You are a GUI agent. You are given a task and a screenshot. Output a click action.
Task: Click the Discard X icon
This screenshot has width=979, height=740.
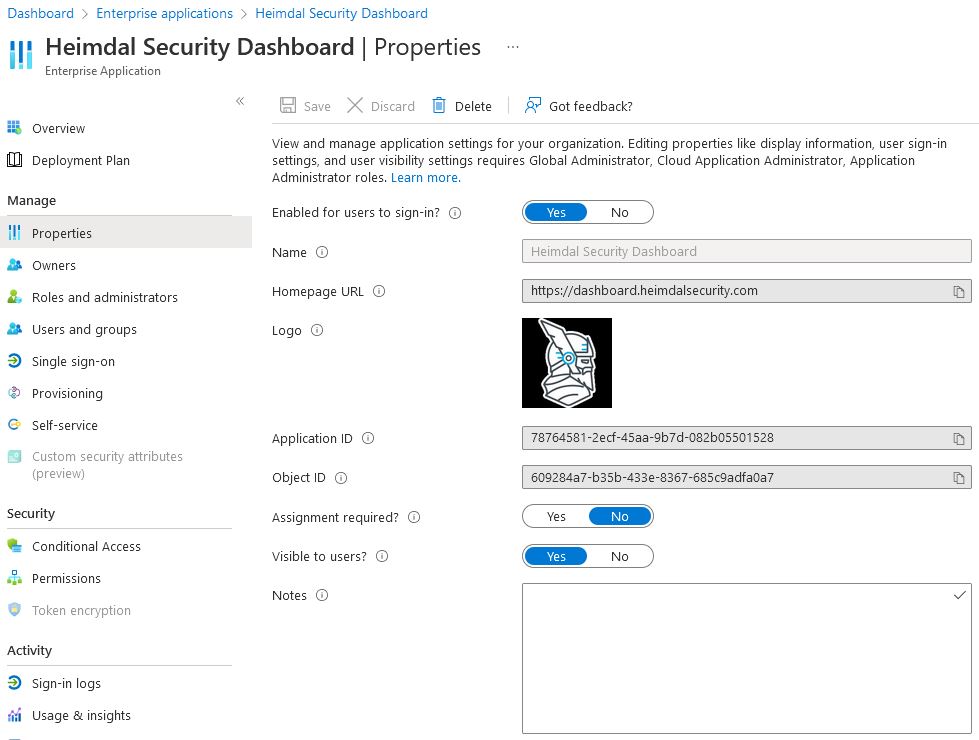point(355,105)
